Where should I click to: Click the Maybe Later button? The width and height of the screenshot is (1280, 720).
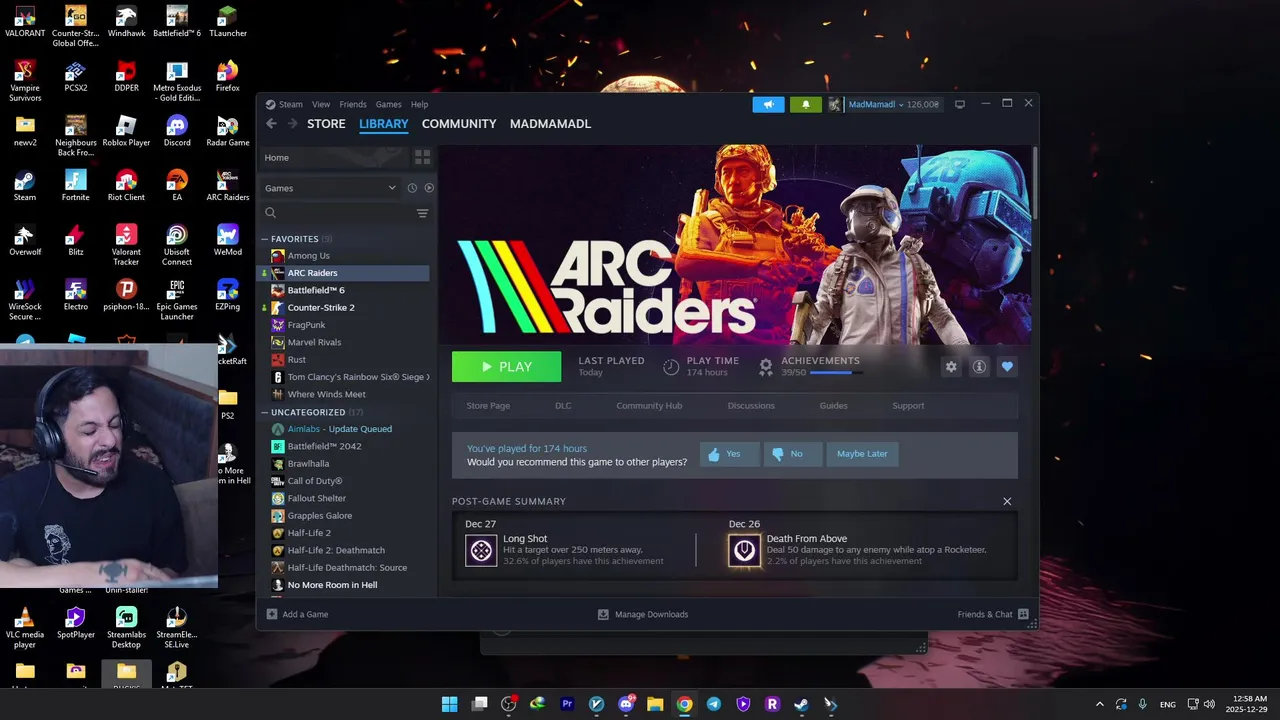[862, 454]
